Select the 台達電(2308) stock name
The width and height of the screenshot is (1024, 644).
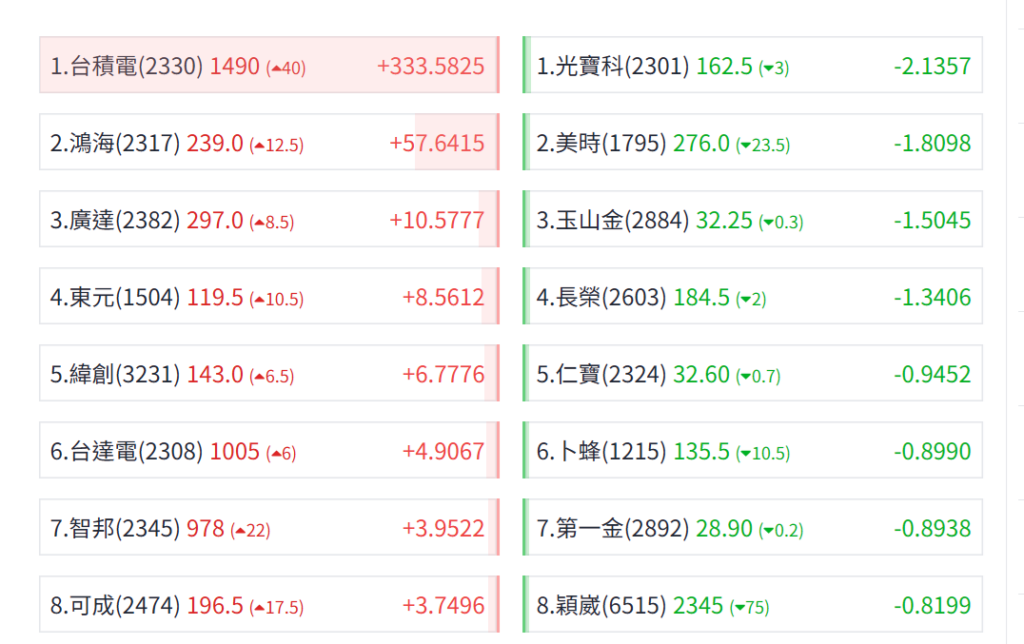click(x=127, y=452)
